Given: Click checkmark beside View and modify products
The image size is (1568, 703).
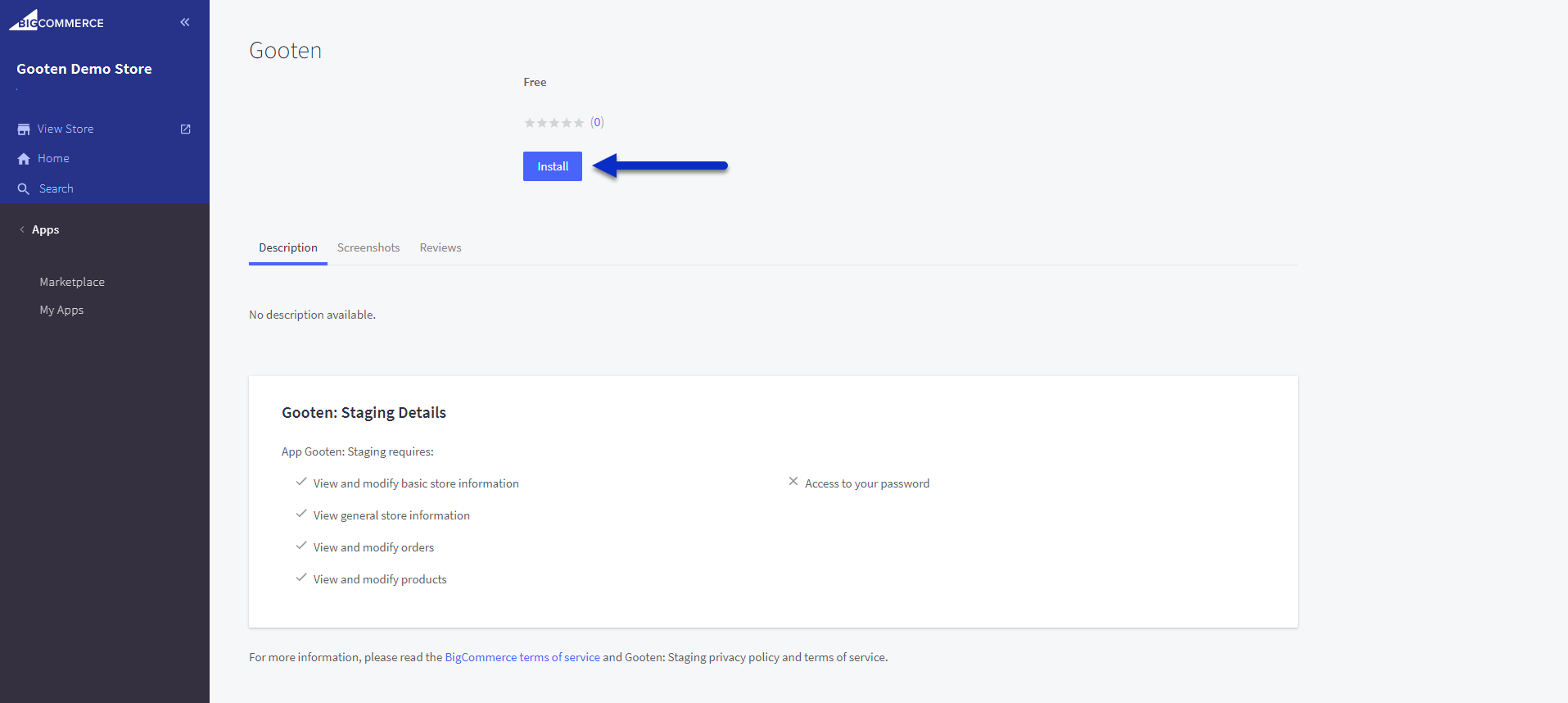Looking at the screenshot, I should (x=301, y=578).
